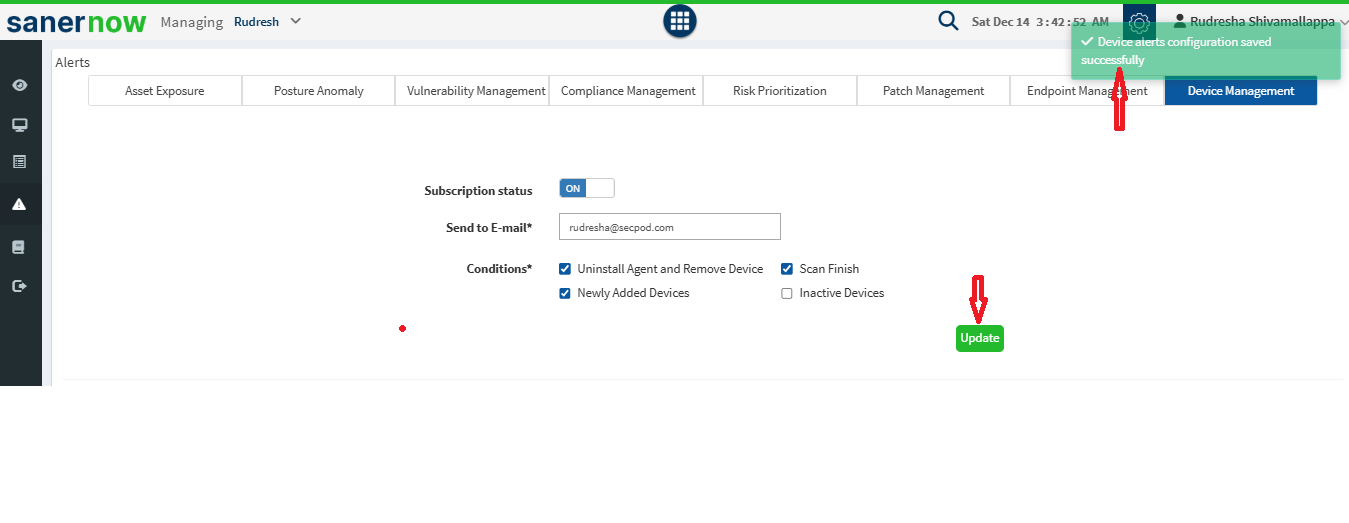Click the SanerNow logo link

[76, 22]
